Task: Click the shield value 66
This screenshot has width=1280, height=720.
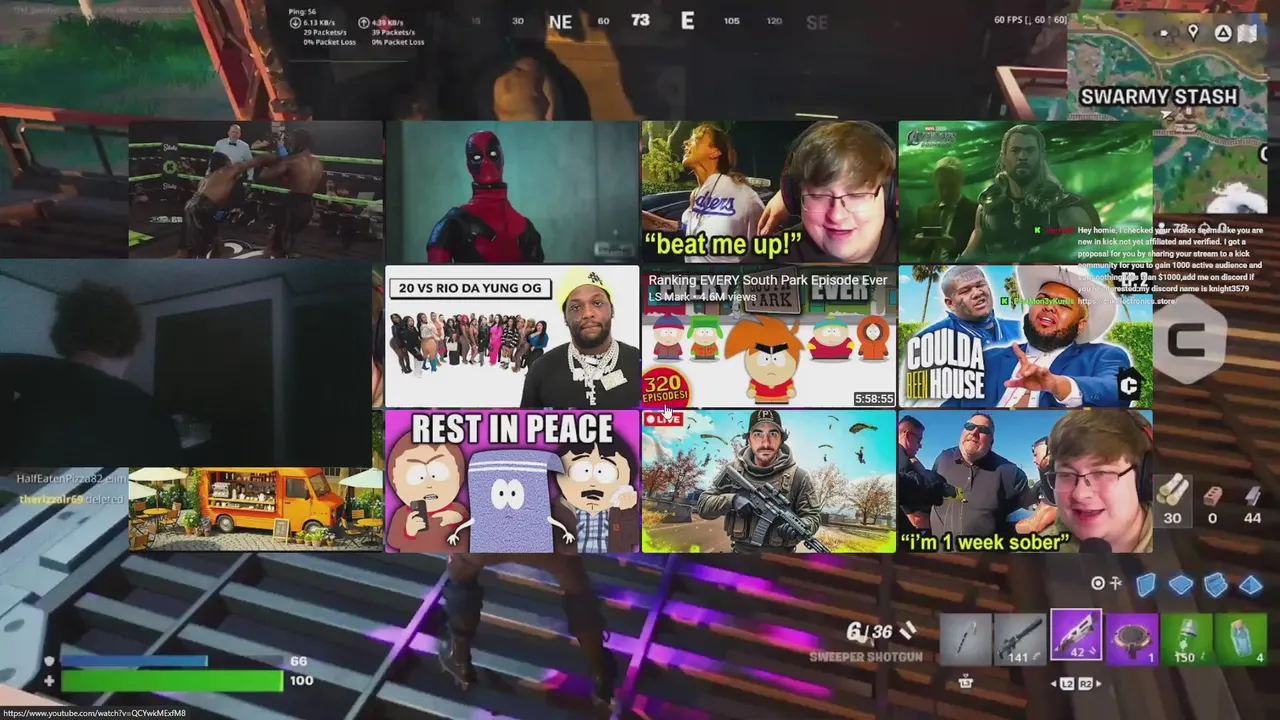Action: click(298, 661)
